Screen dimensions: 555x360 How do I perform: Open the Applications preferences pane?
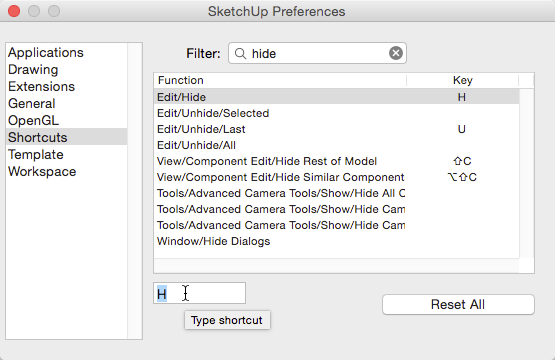(x=67, y=52)
